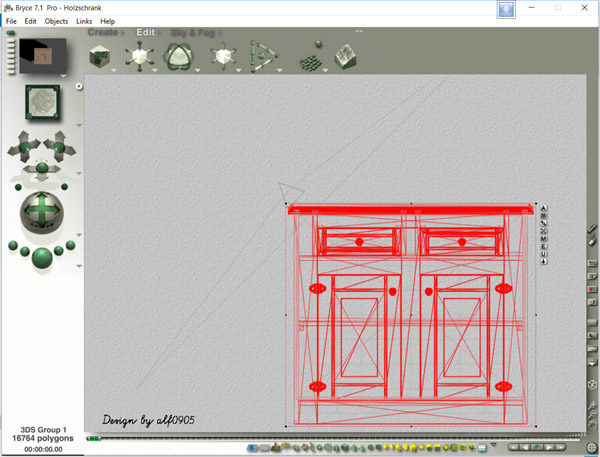600x457 pixels.
Task: Click the lower camera cross with downward arrow
Action: tap(42, 169)
